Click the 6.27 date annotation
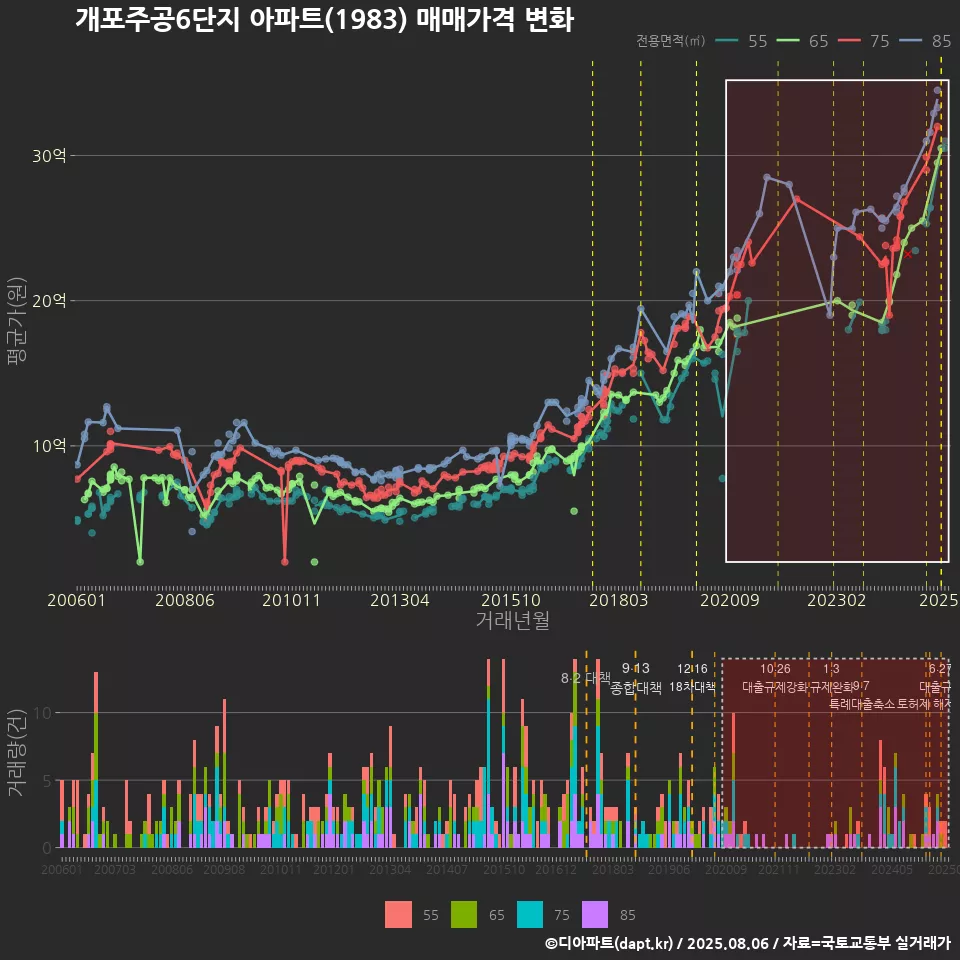This screenshot has height=960, width=960. [x=940, y=669]
